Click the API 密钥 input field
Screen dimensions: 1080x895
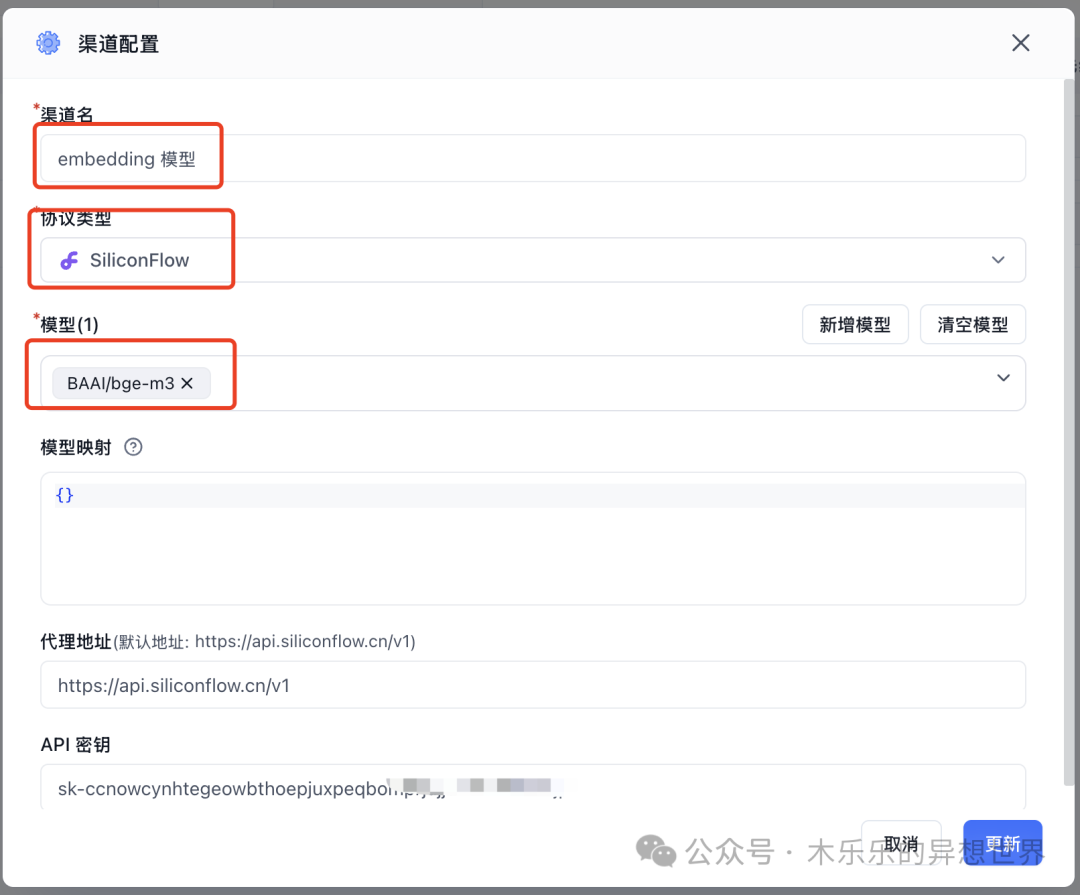pyautogui.click(x=532, y=788)
